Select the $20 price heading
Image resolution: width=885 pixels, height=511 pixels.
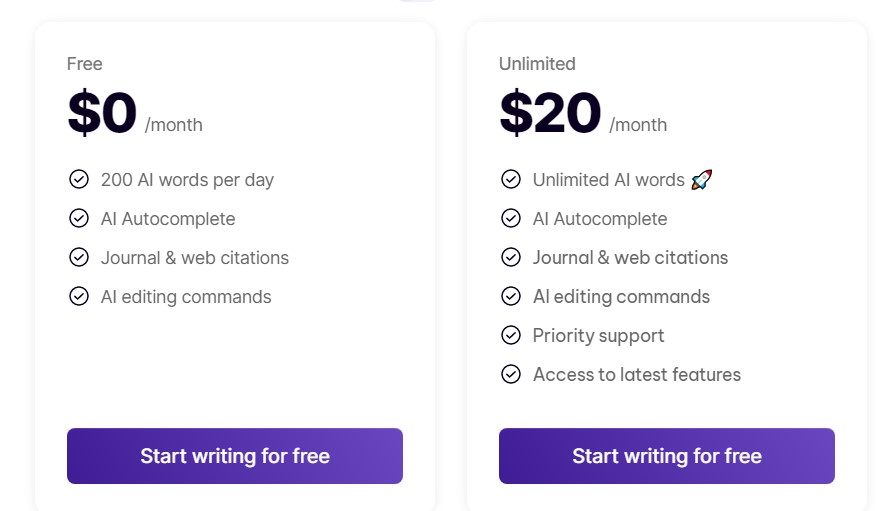pyautogui.click(x=550, y=112)
